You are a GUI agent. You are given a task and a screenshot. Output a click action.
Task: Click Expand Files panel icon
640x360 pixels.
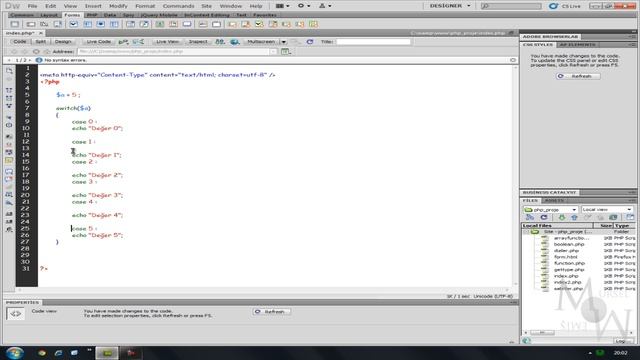(630, 218)
